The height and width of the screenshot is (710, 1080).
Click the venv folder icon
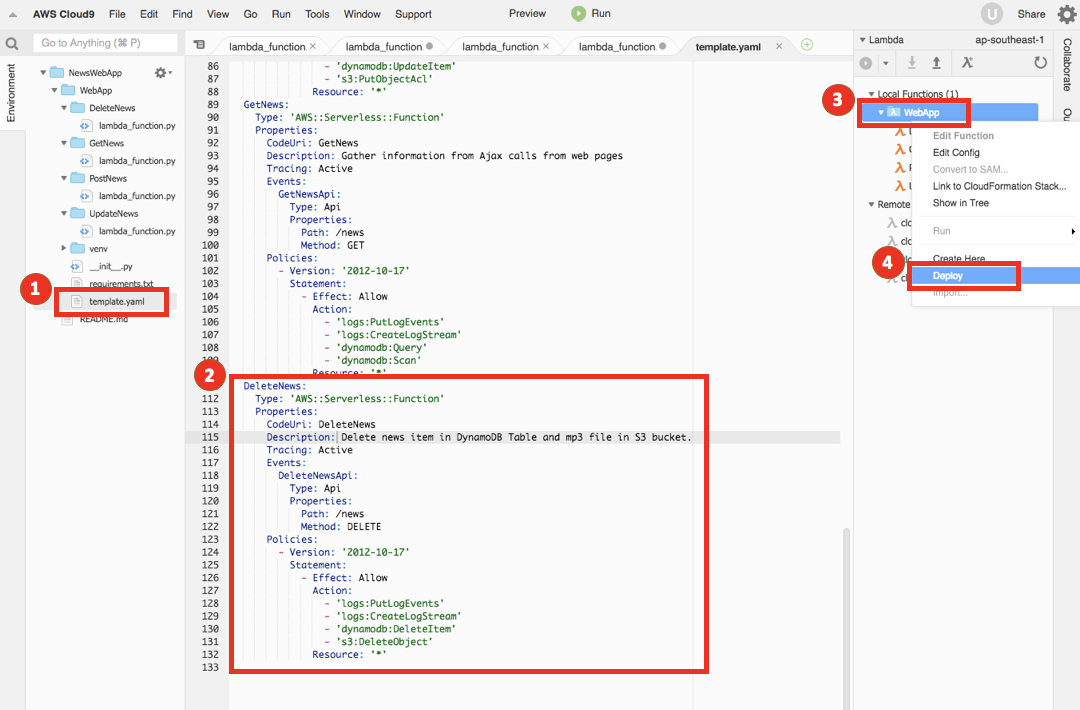coord(78,249)
